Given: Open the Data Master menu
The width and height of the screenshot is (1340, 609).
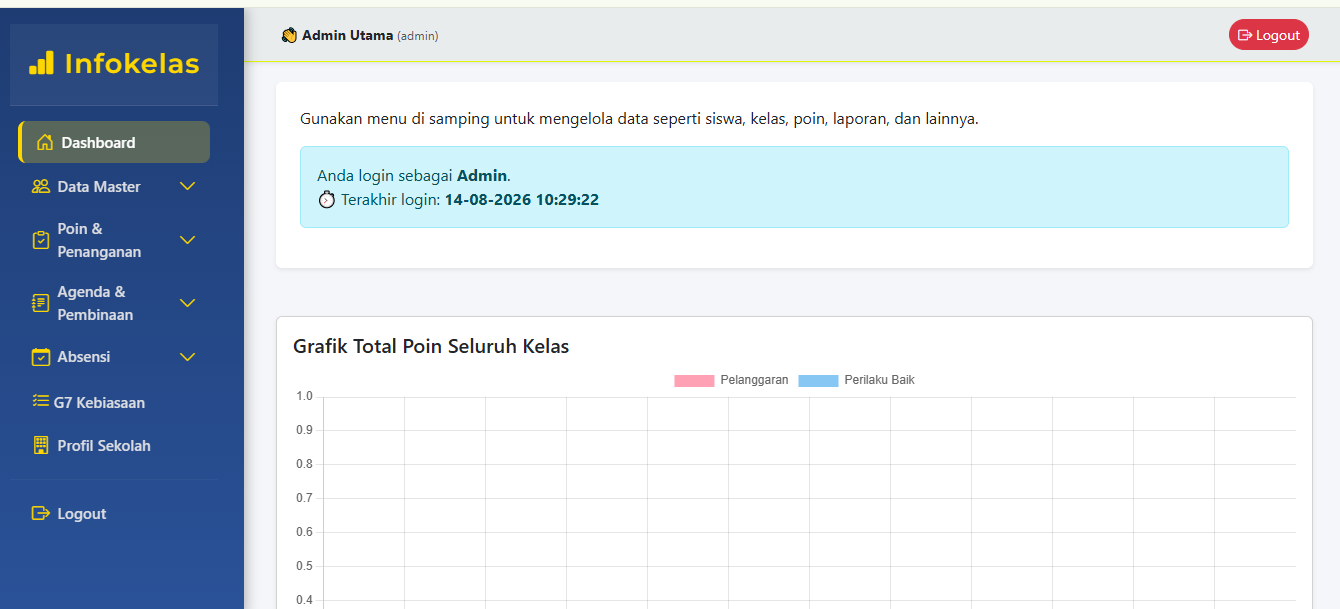Looking at the screenshot, I should point(114,186).
